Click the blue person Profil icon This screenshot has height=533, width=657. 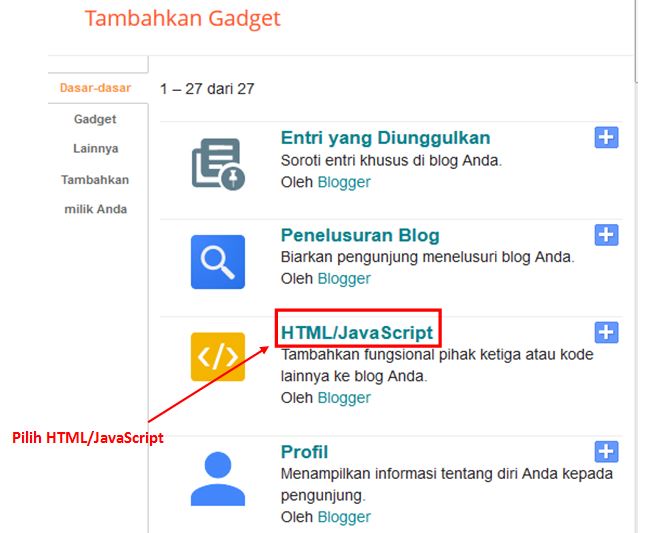coord(218,479)
